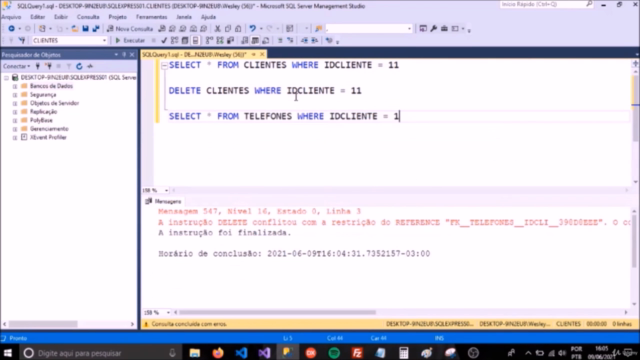Click the Uncomment selected lines icon
This screenshot has height=360, width=640.
pyautogui.click(x=290, y=40)
